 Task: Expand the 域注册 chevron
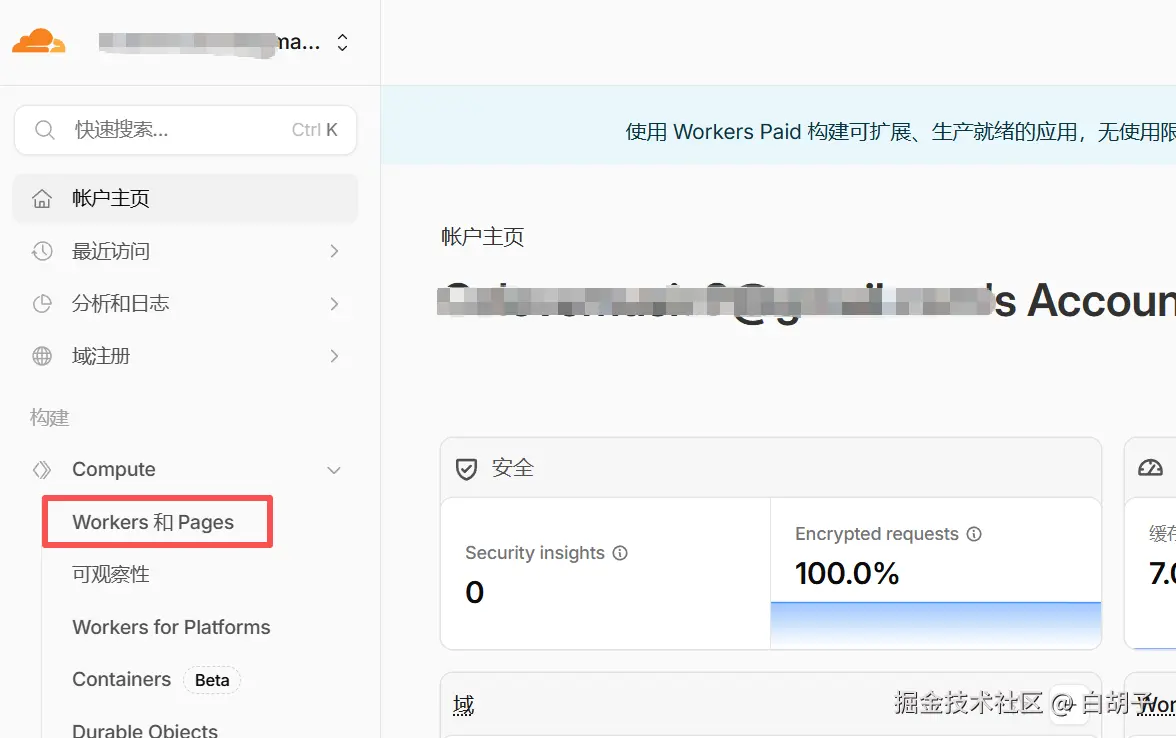[334, 356]
